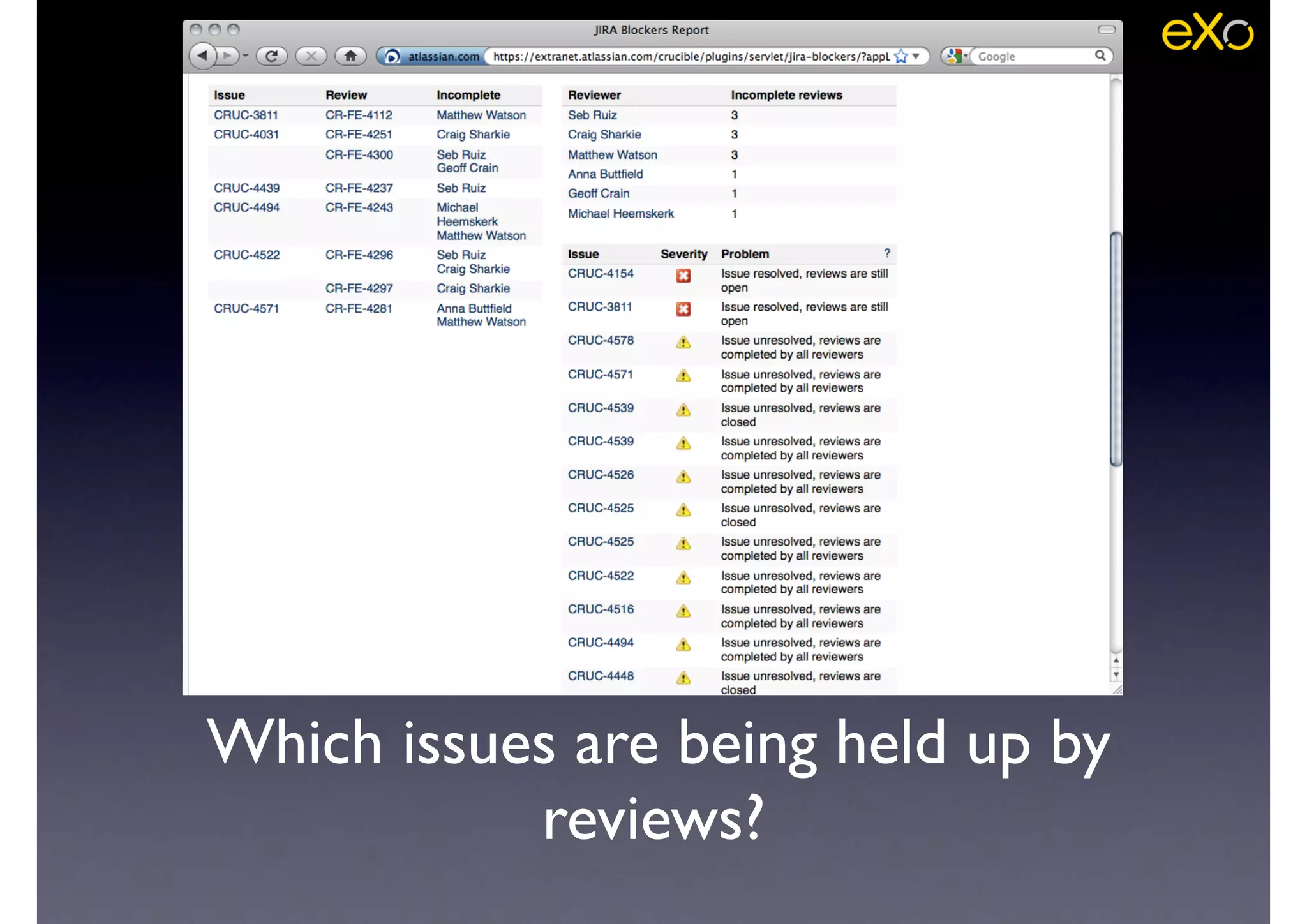Click the browser Forward arrow button
Viewport: 1307px width, 924px height.
click(227, 56)
